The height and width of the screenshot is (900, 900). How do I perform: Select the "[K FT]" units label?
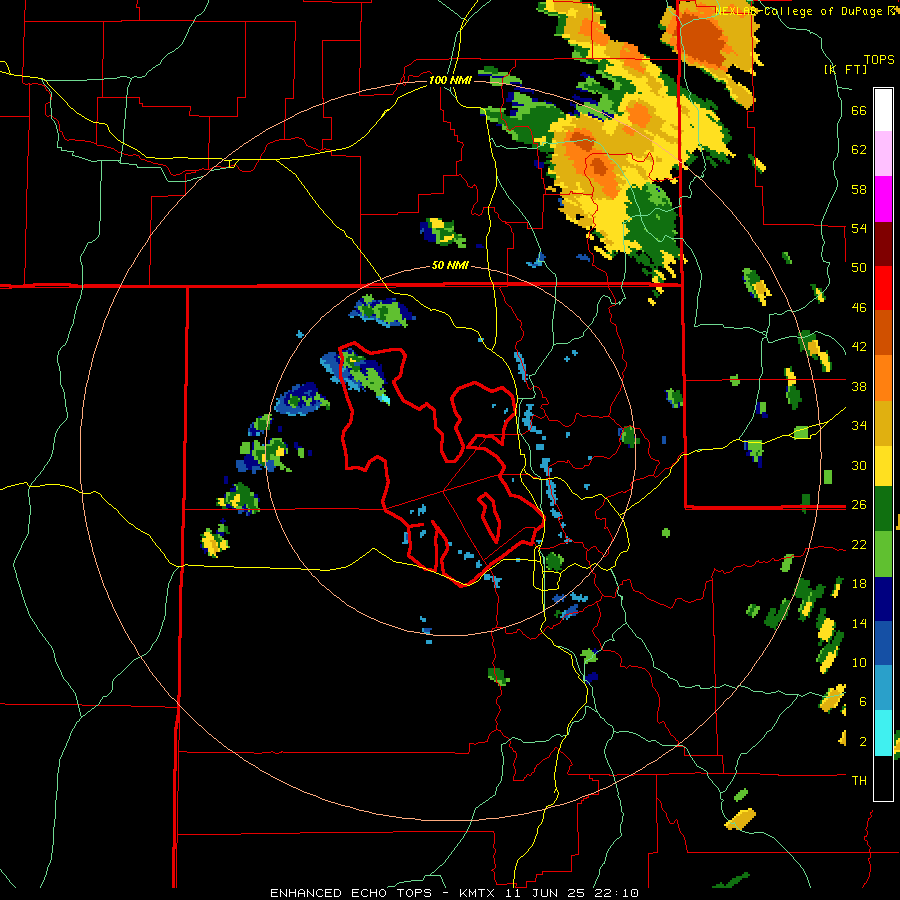click(846, 70)
